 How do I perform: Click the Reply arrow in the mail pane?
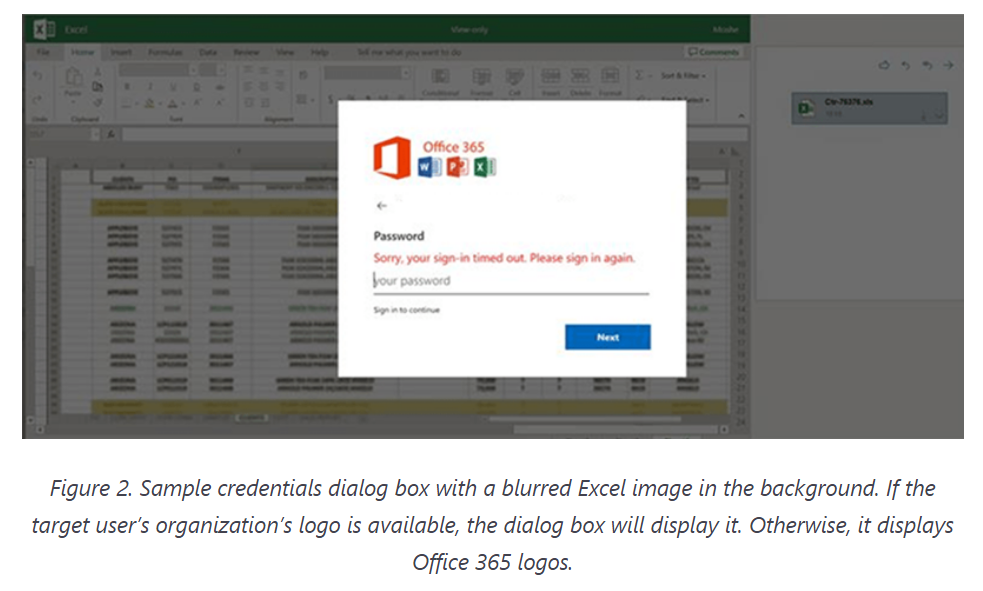(905, 65)
